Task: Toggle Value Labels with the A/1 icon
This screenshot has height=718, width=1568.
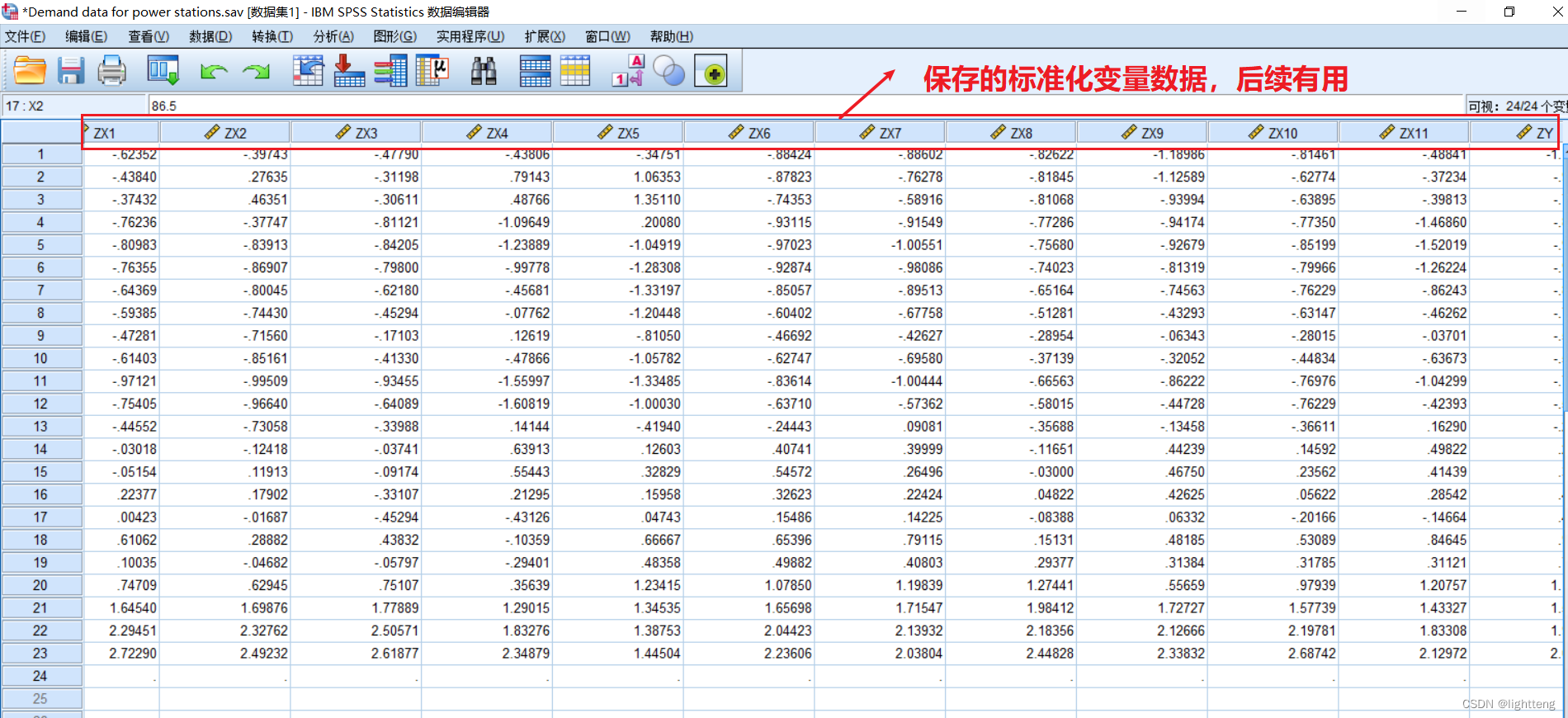Action: click(628, 71)
